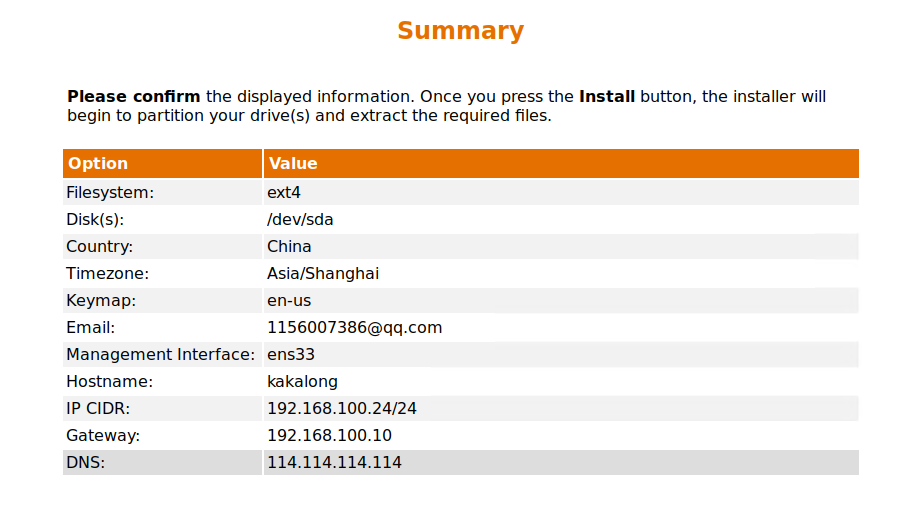Select the ext4 filesystem value
Screen dimensions: 916x505
click(284, 192)
